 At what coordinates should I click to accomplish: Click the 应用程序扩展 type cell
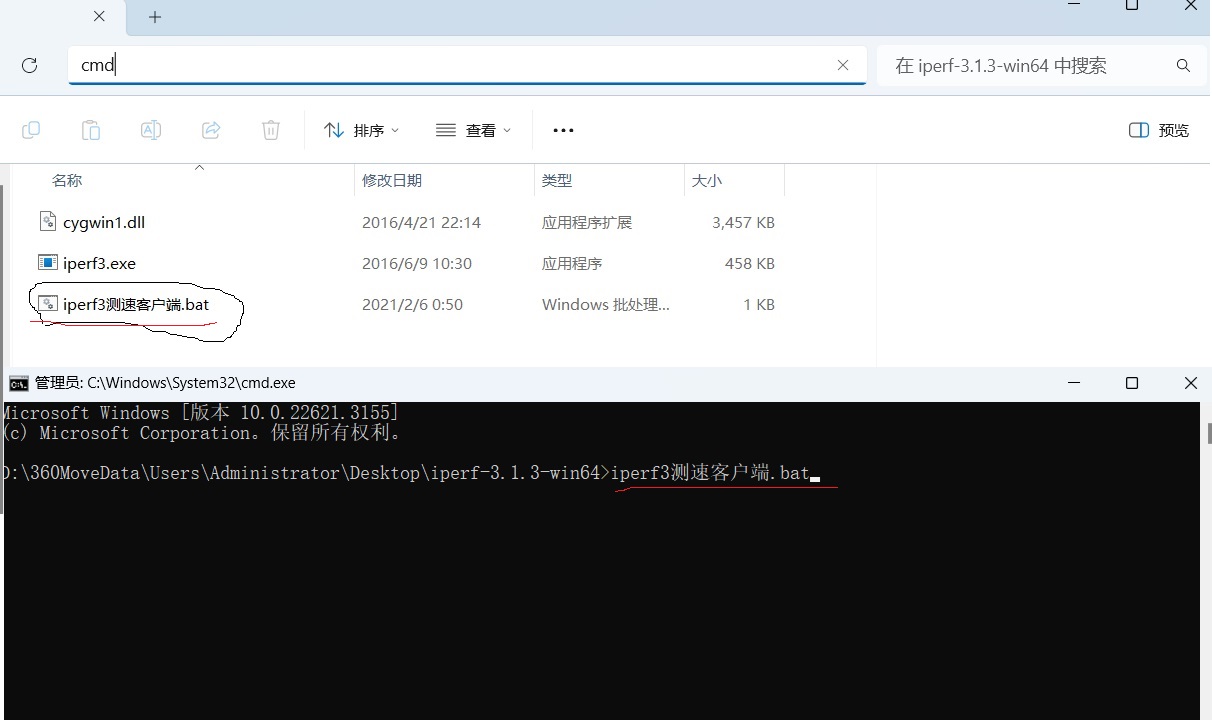[587, 222]
